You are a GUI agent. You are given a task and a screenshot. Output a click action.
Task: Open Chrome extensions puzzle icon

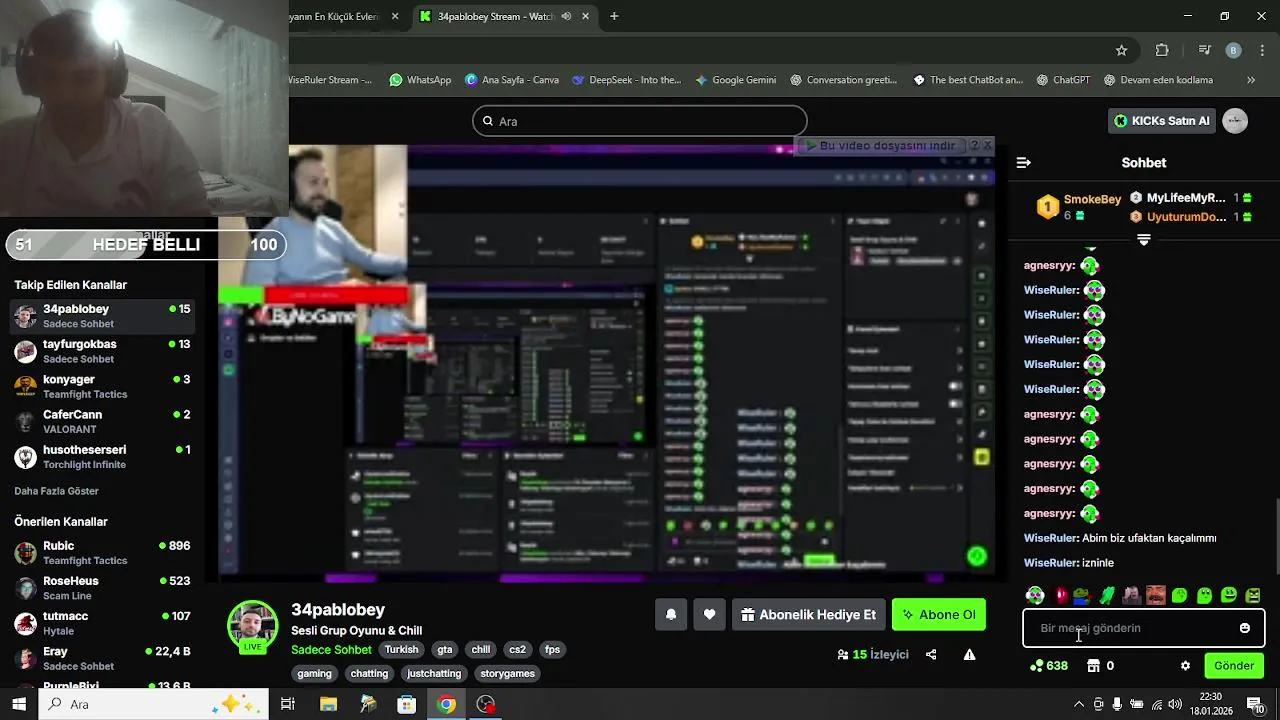1162,50
